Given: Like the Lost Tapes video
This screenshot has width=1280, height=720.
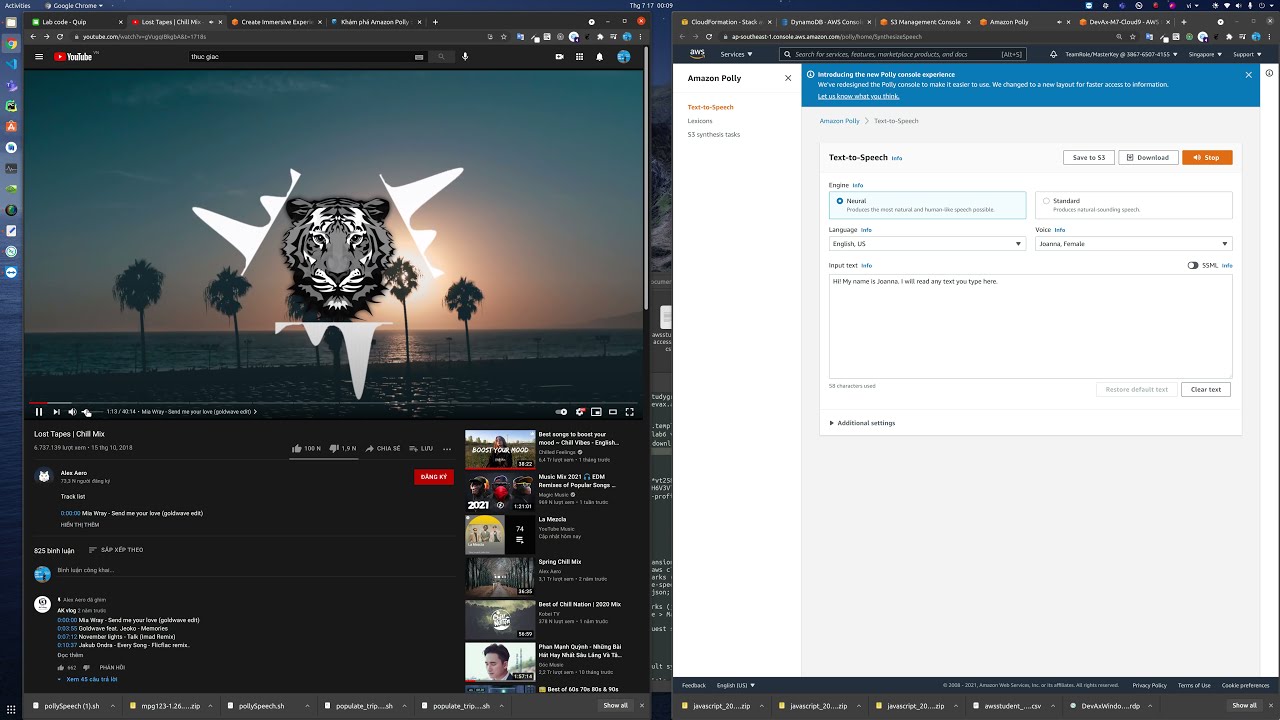Looking at the screenshot, I should (306, 449).
